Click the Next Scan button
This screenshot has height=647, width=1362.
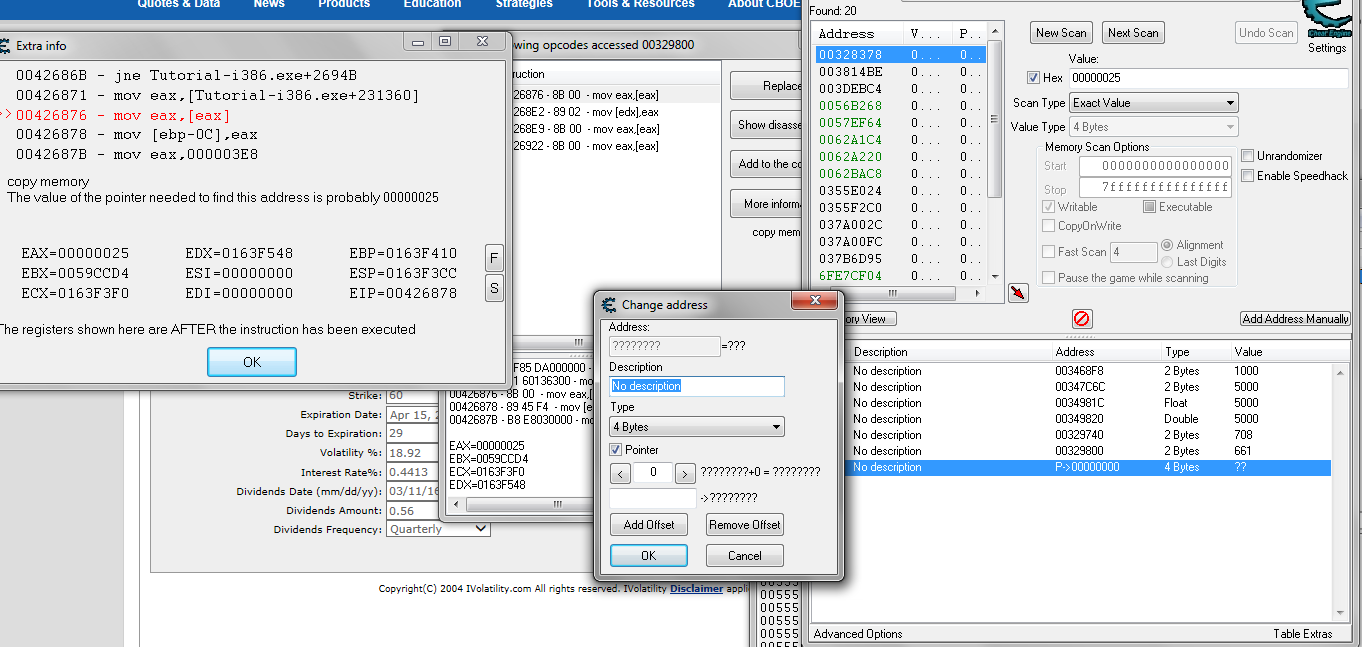click(1133, 33)
